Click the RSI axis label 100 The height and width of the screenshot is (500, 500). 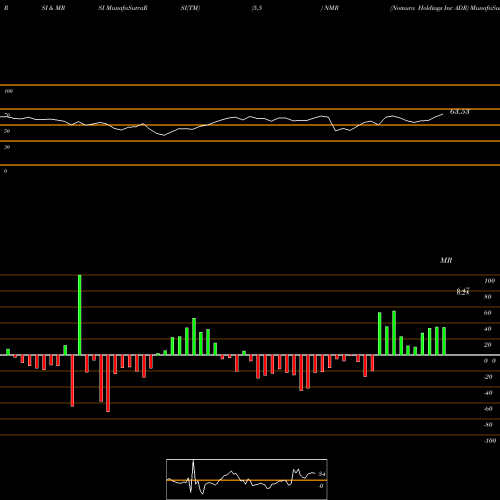(x=8, y=91)
